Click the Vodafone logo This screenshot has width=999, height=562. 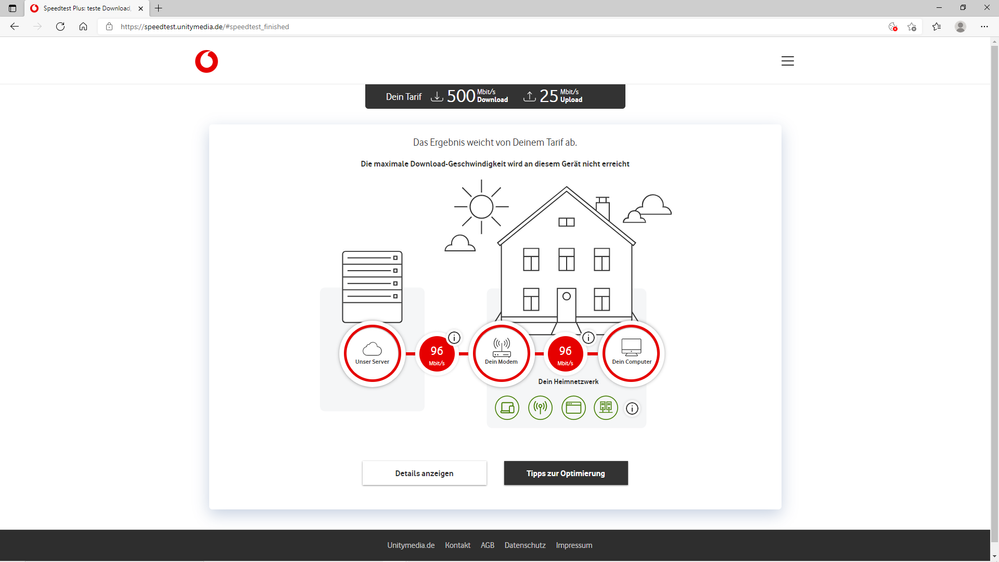(206, 61)
